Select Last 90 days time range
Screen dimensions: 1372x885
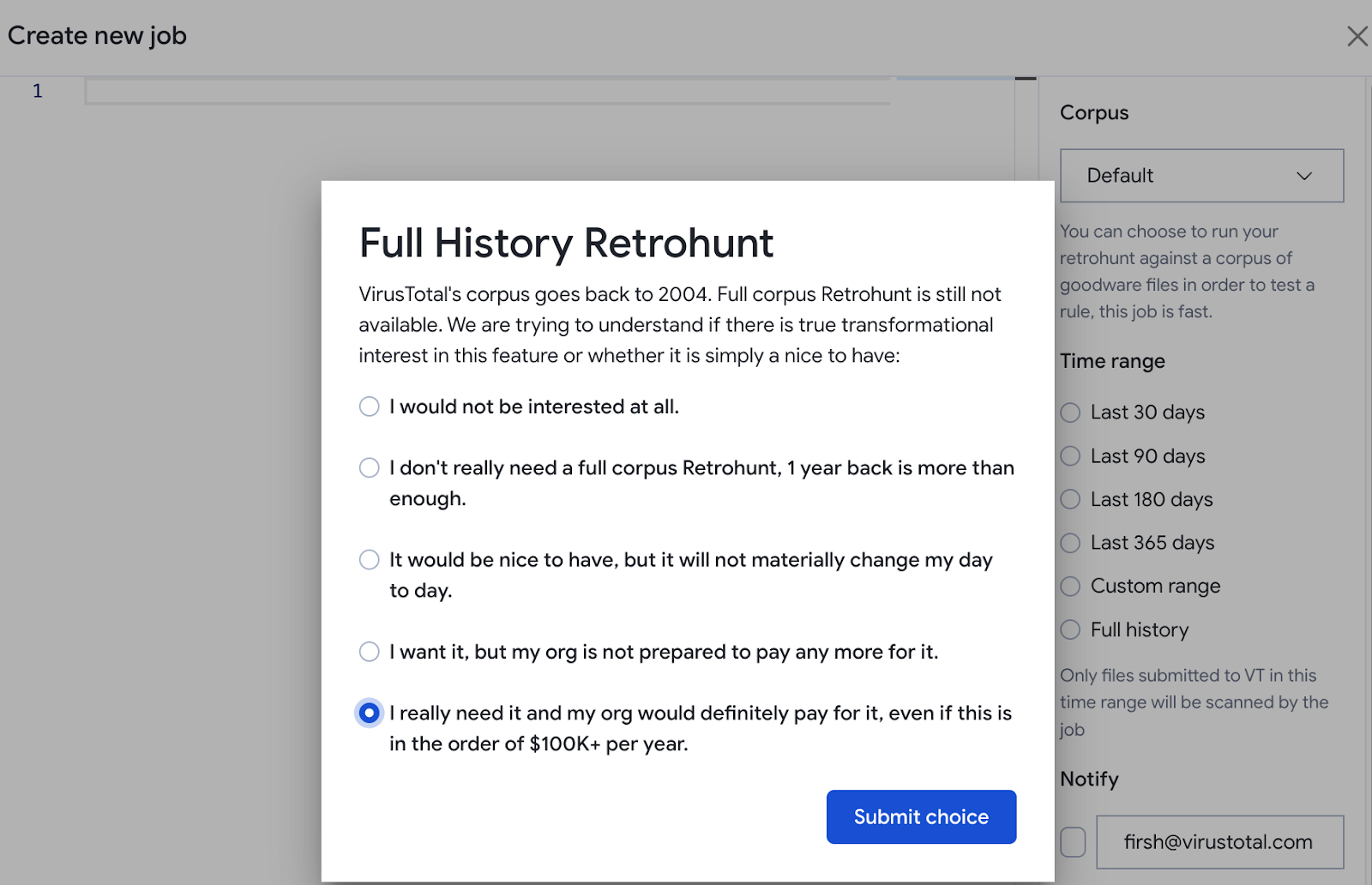(x=1070, y=456)
